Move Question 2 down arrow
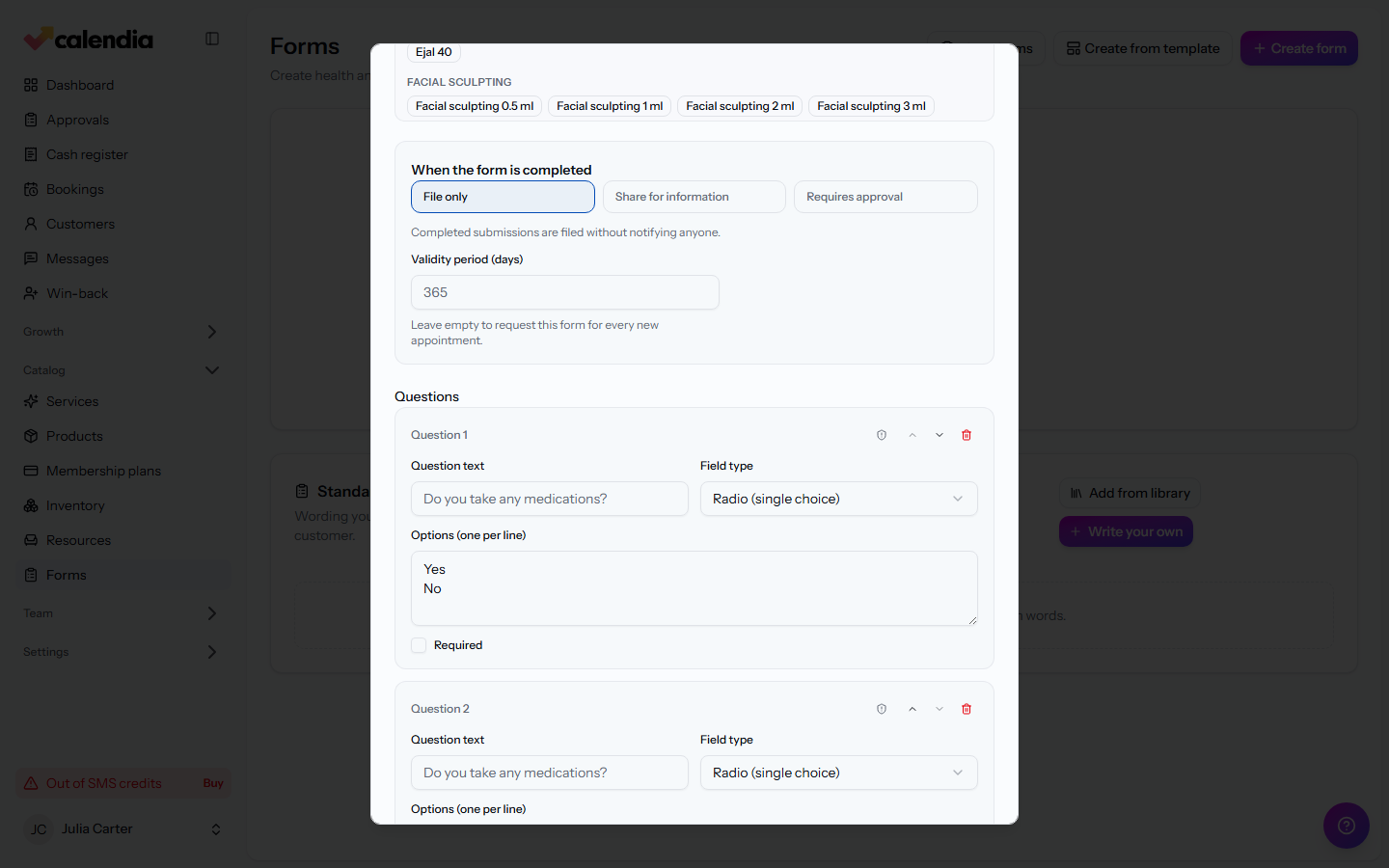The image size is (1389, 868). coord(940,709)
